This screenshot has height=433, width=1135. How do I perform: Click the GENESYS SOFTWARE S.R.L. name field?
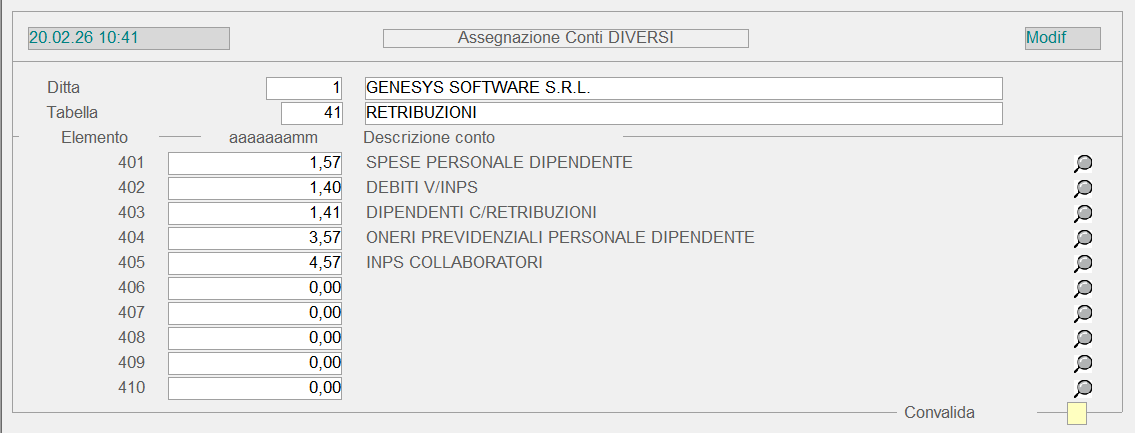click(x=682, y=88)
